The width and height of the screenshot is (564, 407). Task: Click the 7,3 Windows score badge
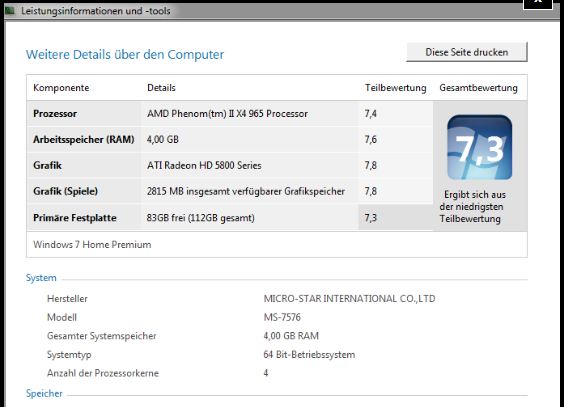click(x=479, y=147)
